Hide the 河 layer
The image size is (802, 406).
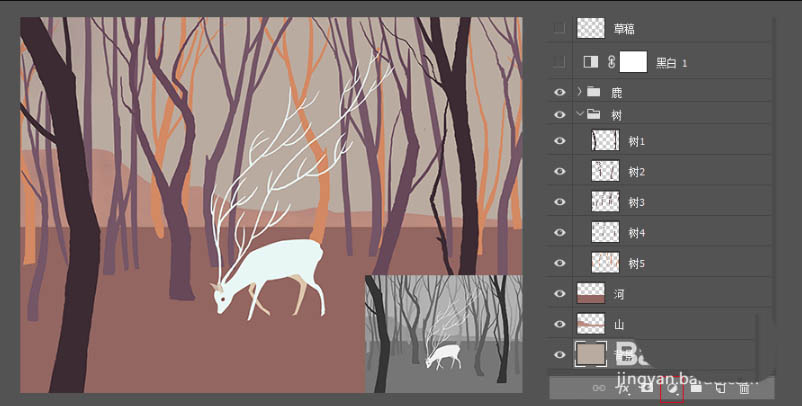pyautogui.click(x=560, y=294)
